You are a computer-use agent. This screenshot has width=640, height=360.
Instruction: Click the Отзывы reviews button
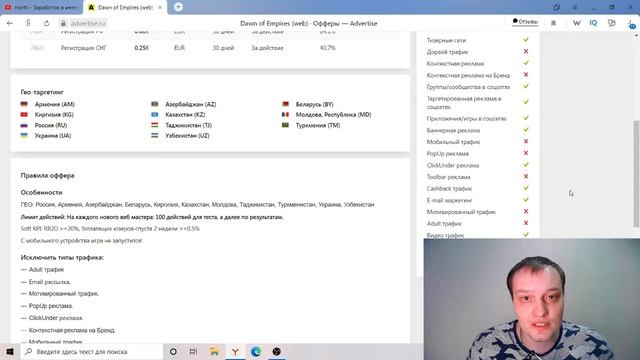point(525,22)
